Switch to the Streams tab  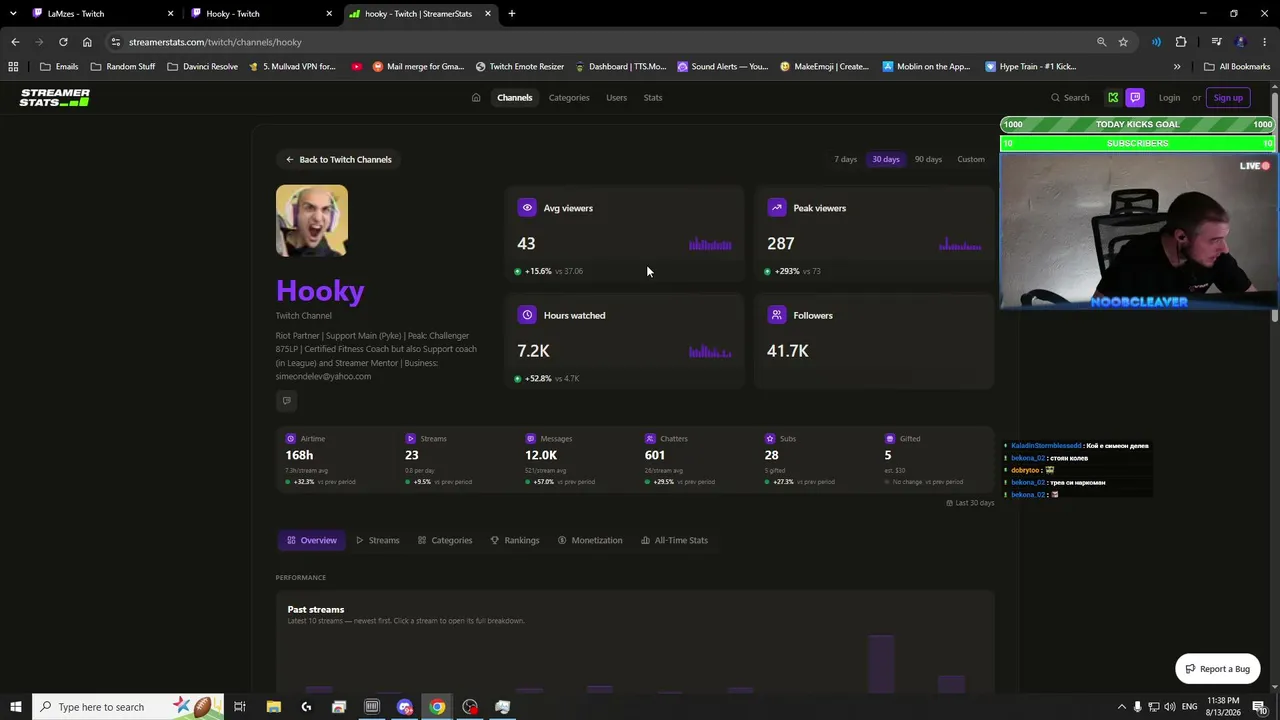pos(378,540)
